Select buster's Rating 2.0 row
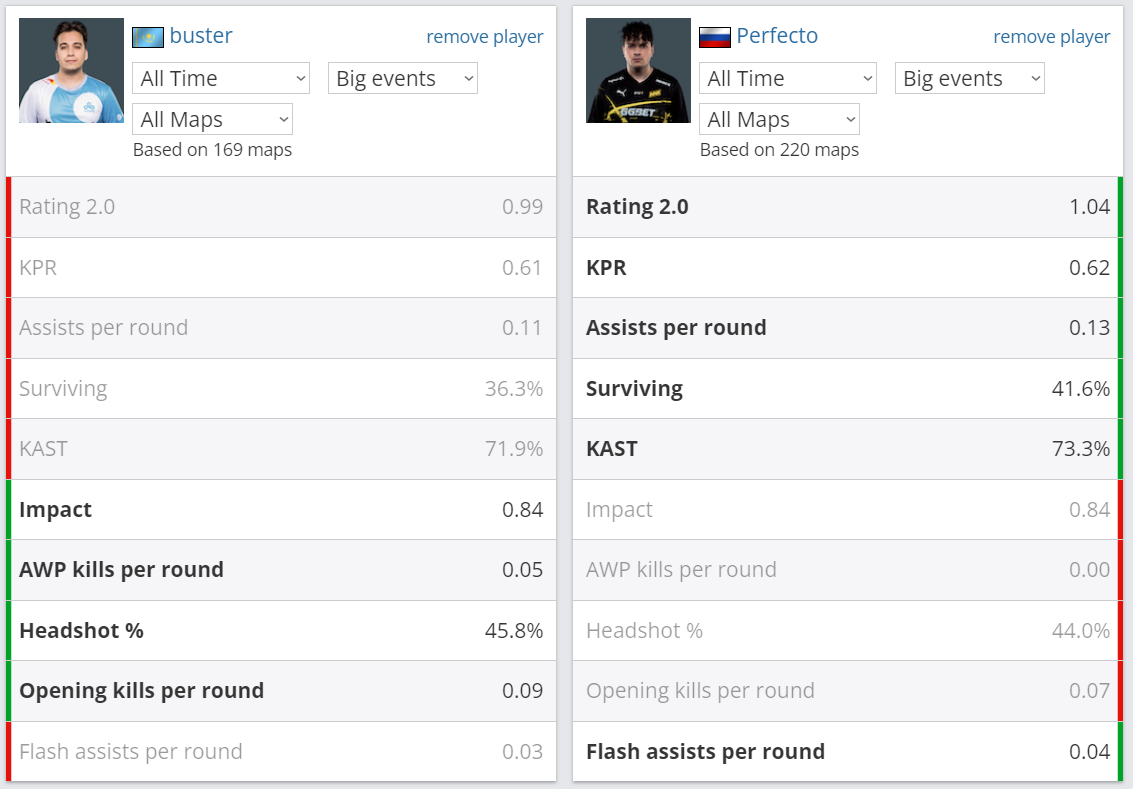The image size is (1133, 789). 281,207
